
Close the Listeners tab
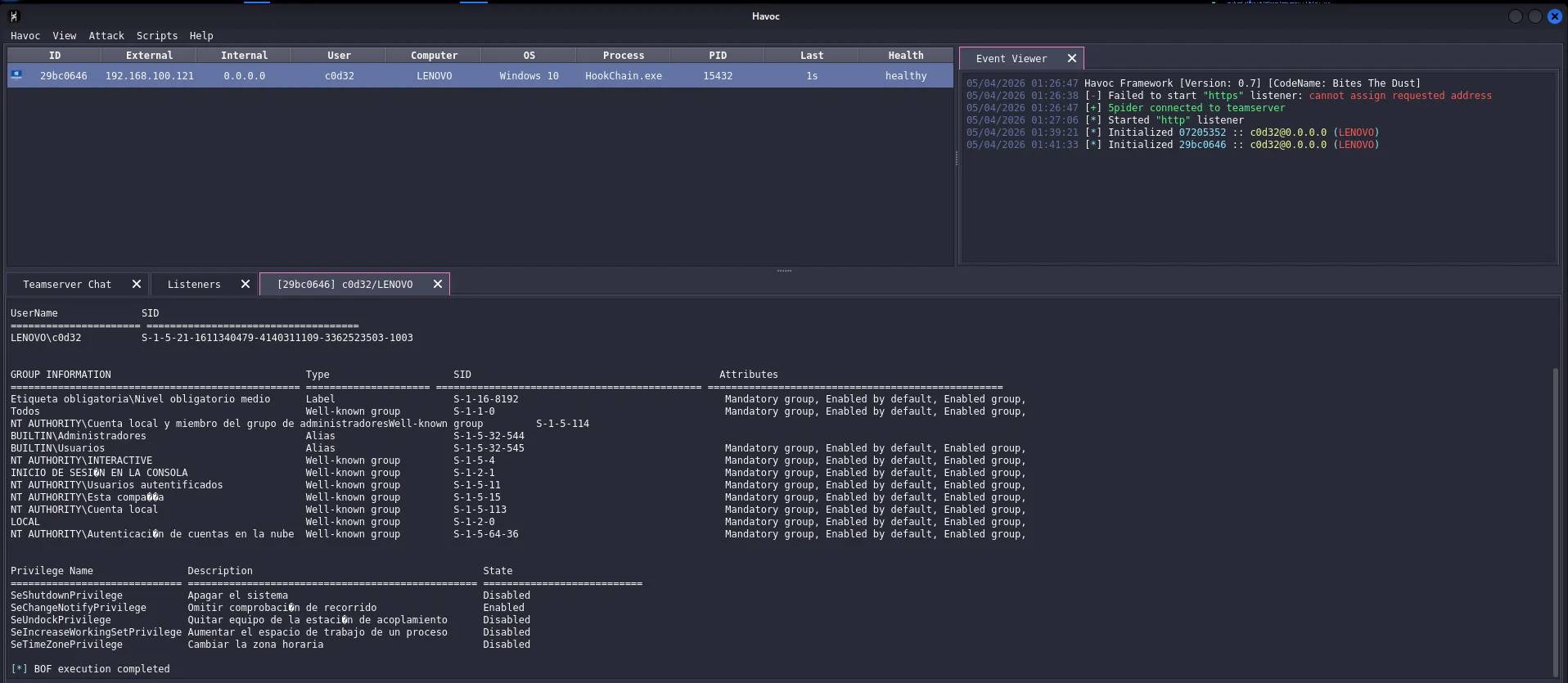(x=245, y=285)
